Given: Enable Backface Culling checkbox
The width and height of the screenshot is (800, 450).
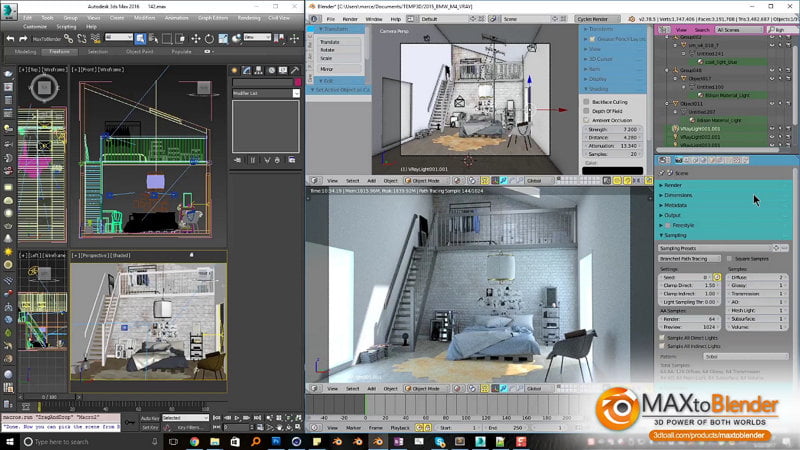Looking at the screenshot, I should tap(586, 102).
